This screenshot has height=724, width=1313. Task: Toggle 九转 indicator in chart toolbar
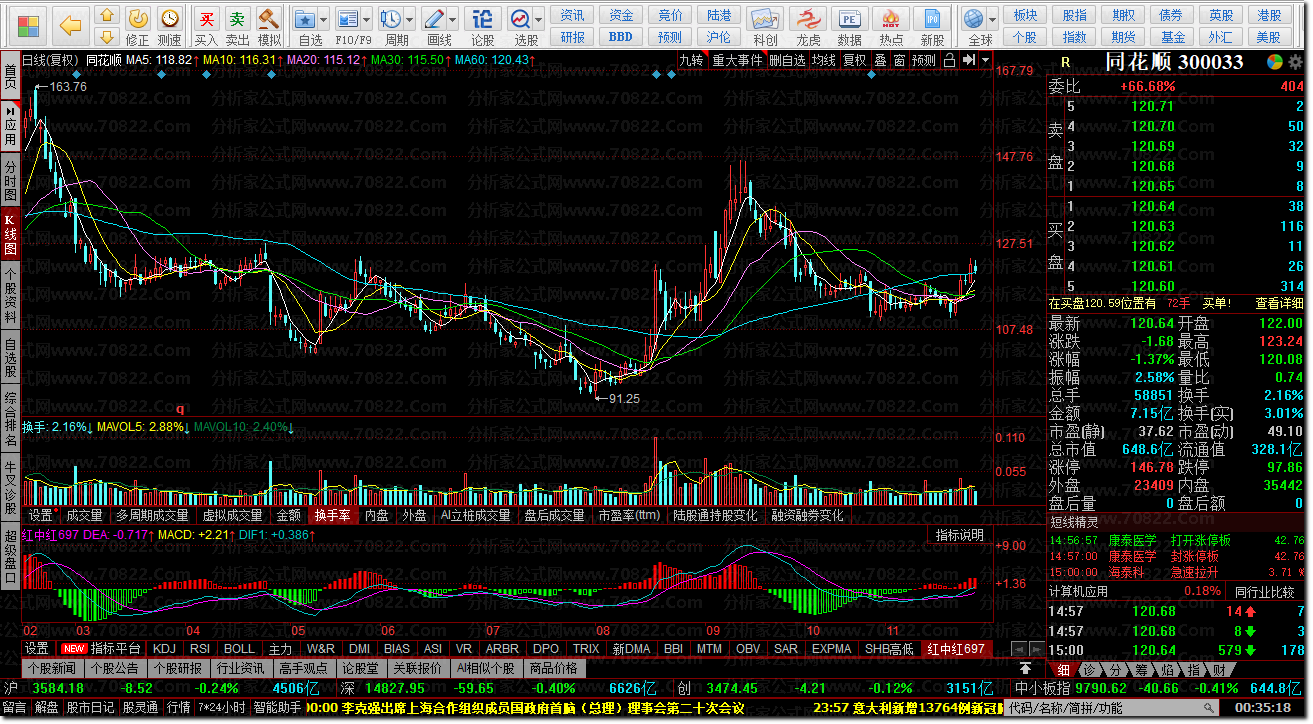coord(691,60)
